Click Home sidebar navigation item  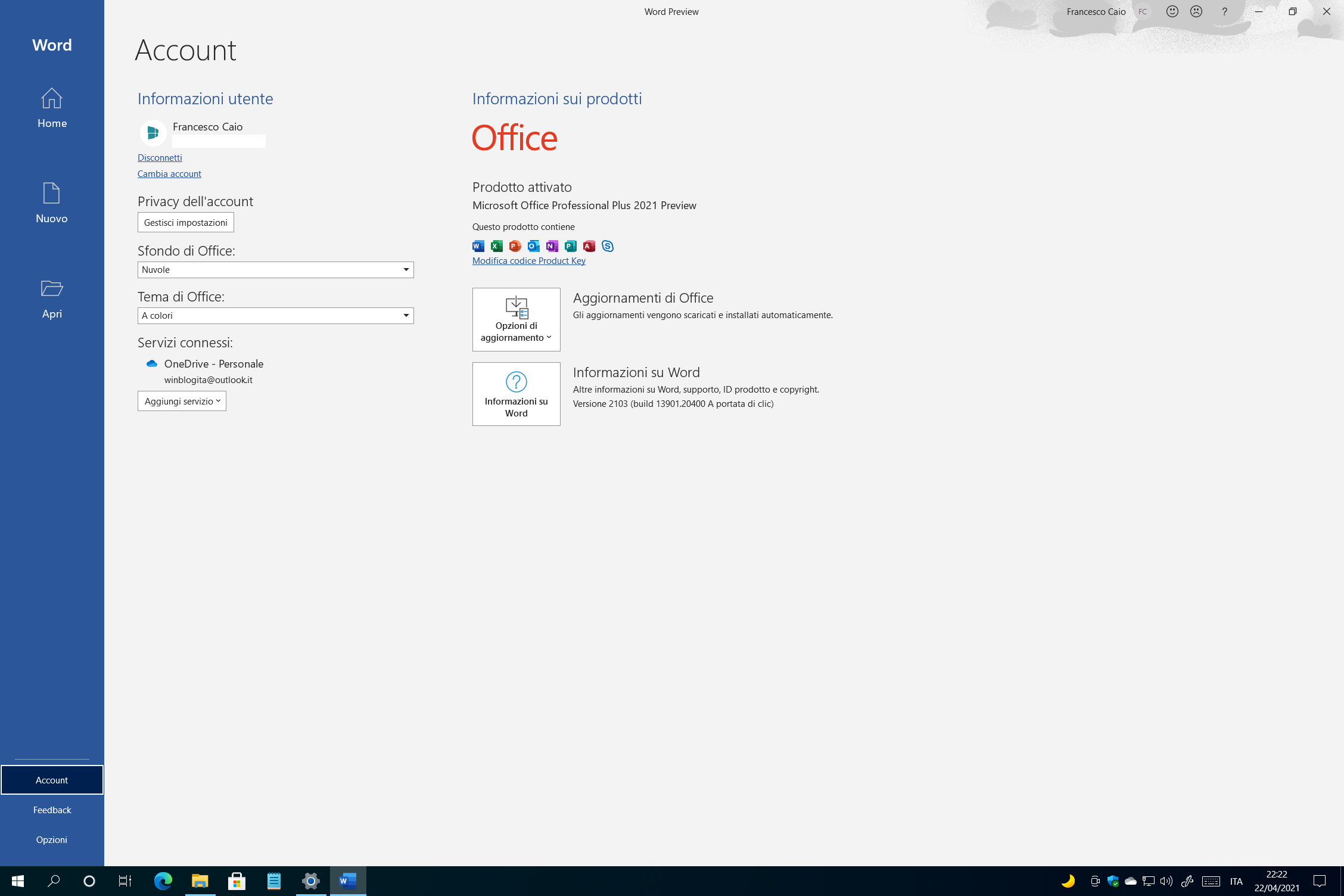coord(51,107)
